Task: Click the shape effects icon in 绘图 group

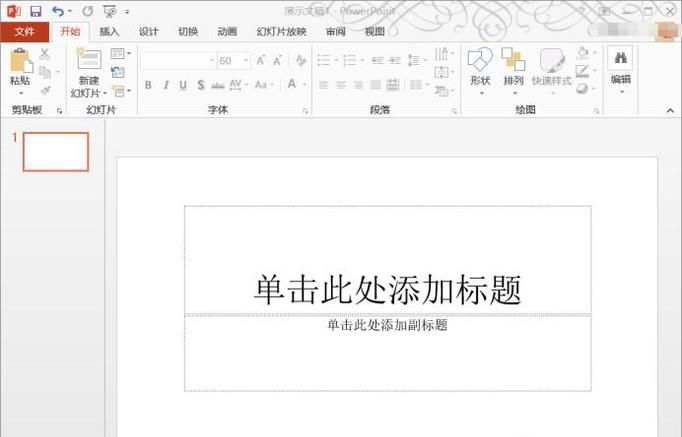Action: tap(582, 89)
